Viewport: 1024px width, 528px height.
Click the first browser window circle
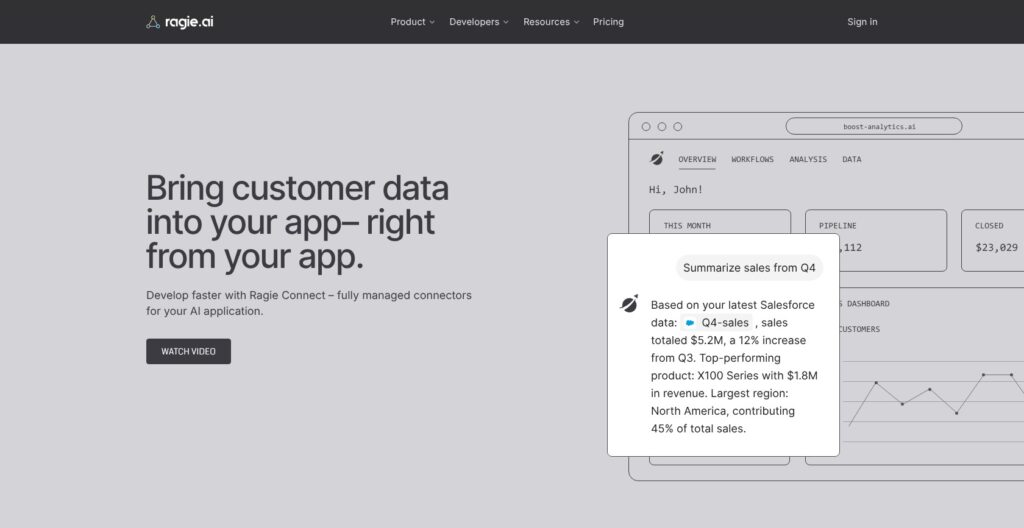pyautogui.click(x=646, y=127)
